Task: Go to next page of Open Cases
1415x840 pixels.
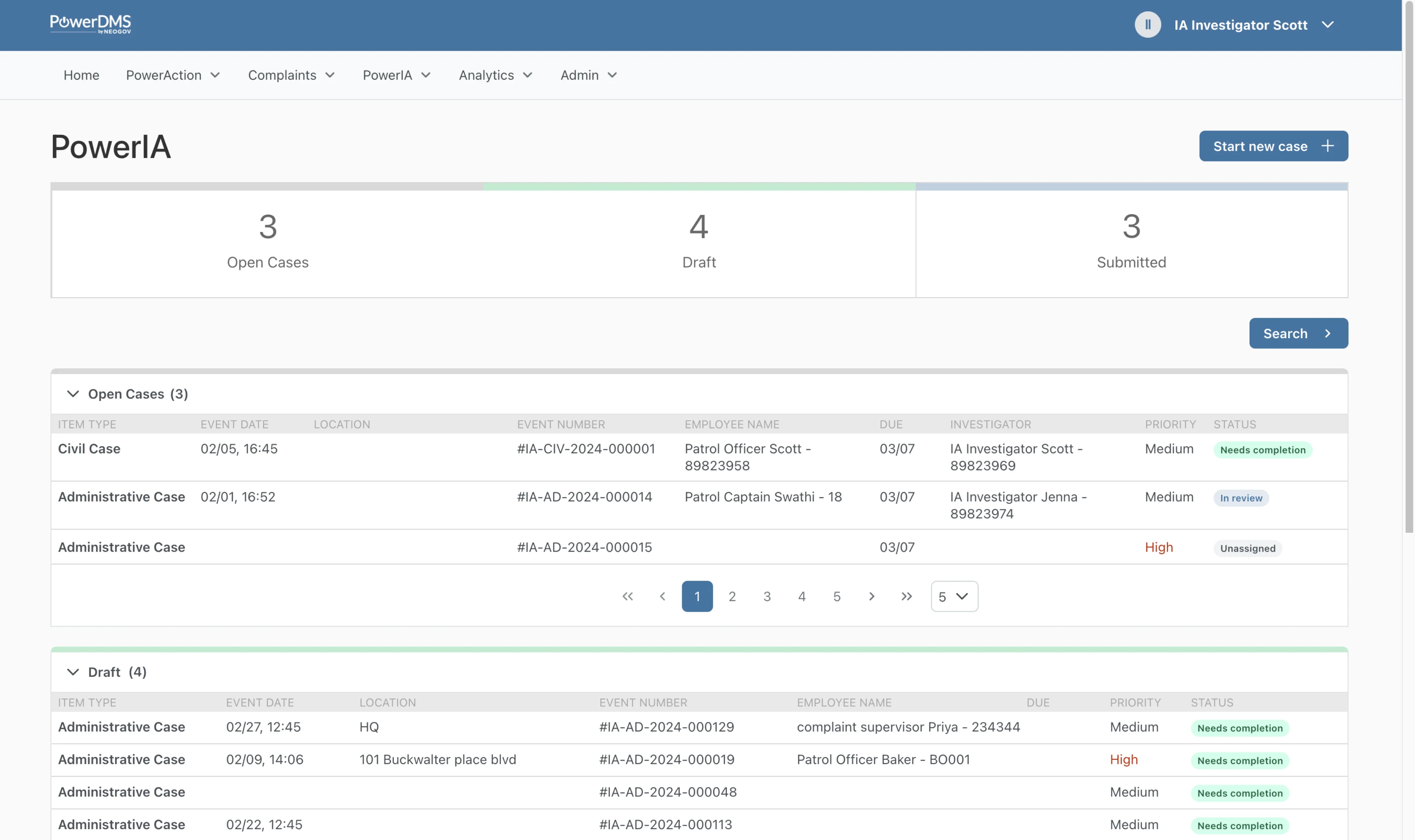Action: pos(872,596)
